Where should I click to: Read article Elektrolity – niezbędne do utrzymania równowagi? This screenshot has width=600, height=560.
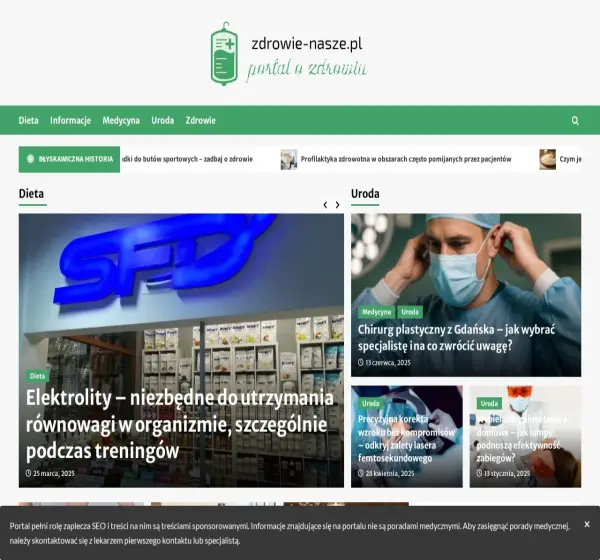coord(179,424)
